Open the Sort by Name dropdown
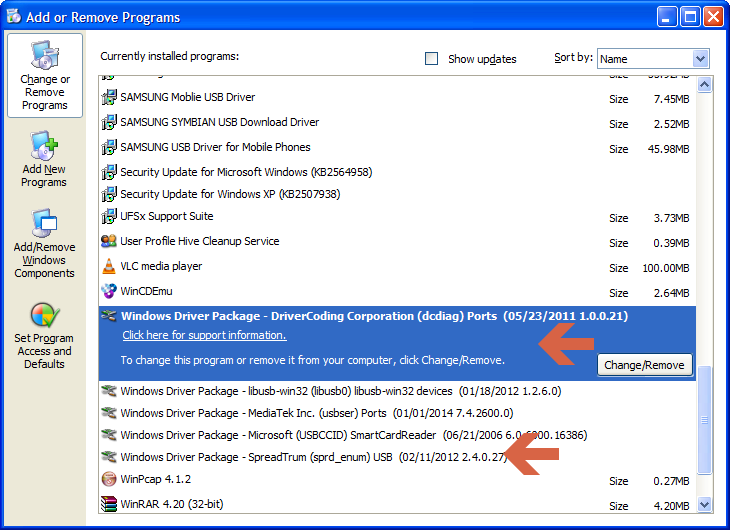The width and height of the screenshot is (730, 530). coord(700,59)
